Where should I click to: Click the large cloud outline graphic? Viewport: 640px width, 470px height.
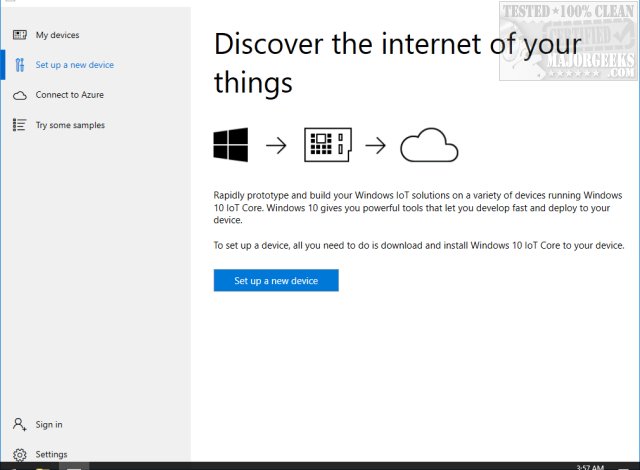point(429,147)
